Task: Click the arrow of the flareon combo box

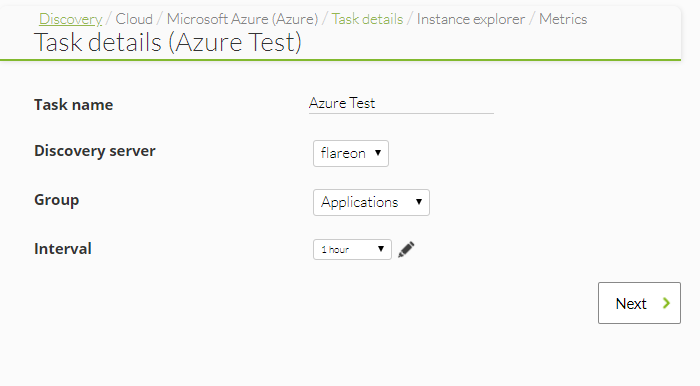Action: [378, 153]
